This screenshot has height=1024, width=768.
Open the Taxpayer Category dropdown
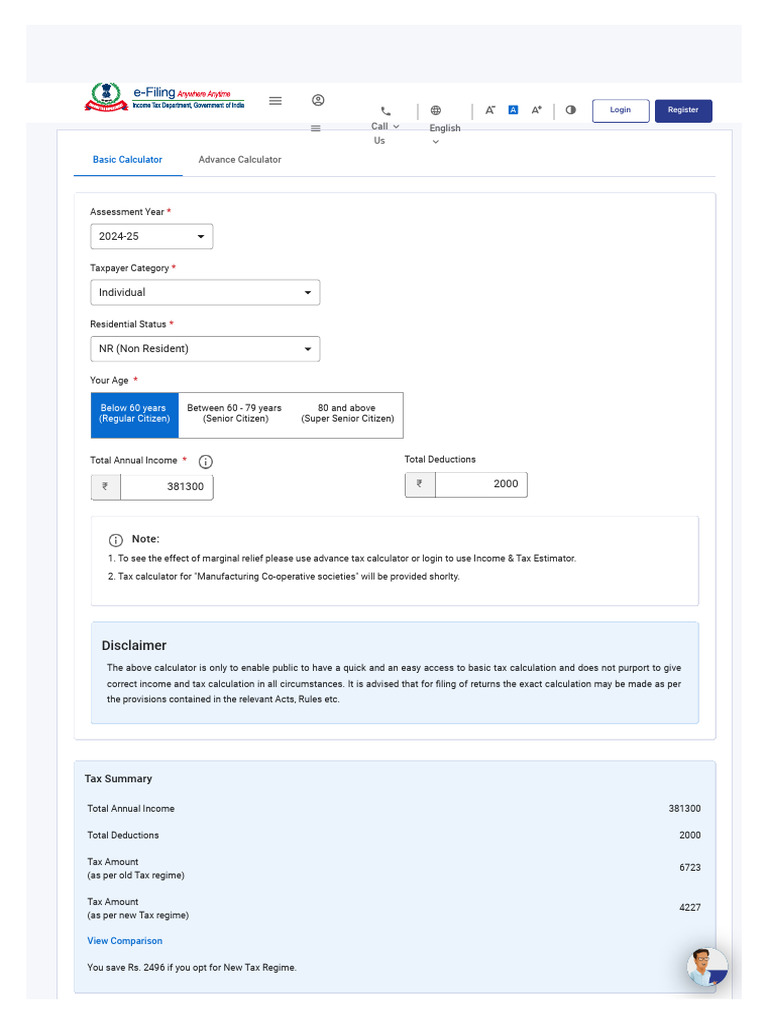pos(205,293)
